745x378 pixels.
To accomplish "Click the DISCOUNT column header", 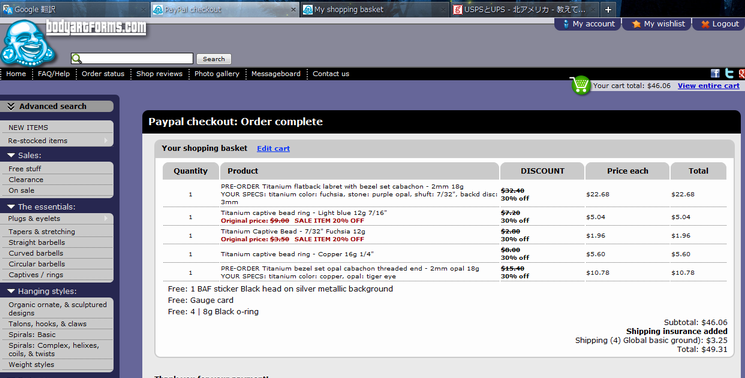I will point(542,171).
